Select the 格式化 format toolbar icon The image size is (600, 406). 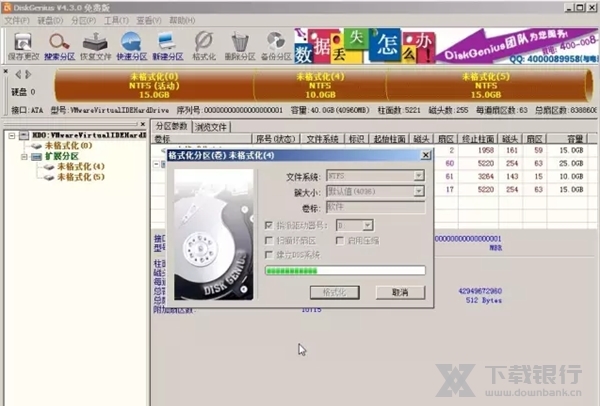204,46
